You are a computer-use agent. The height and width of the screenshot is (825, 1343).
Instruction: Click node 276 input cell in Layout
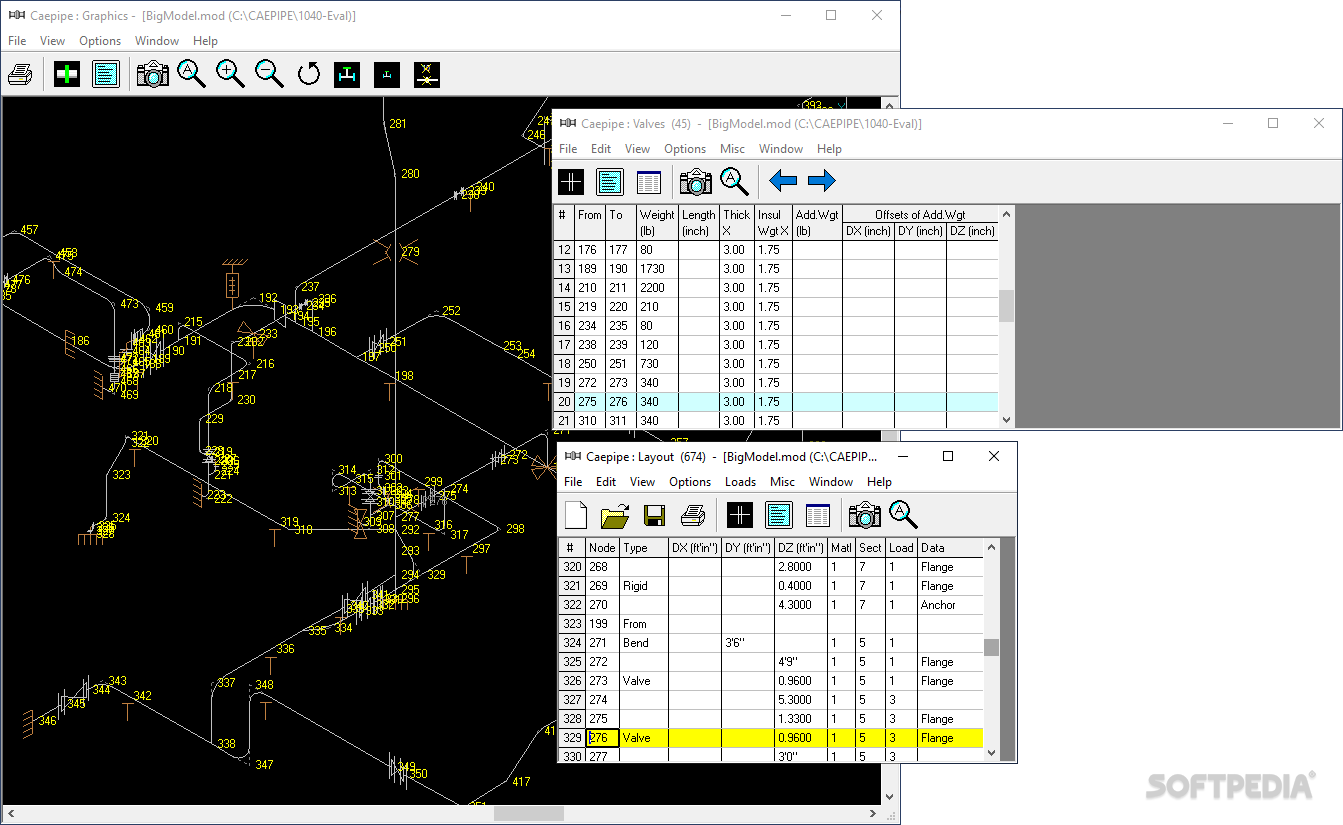coord(603,738)
